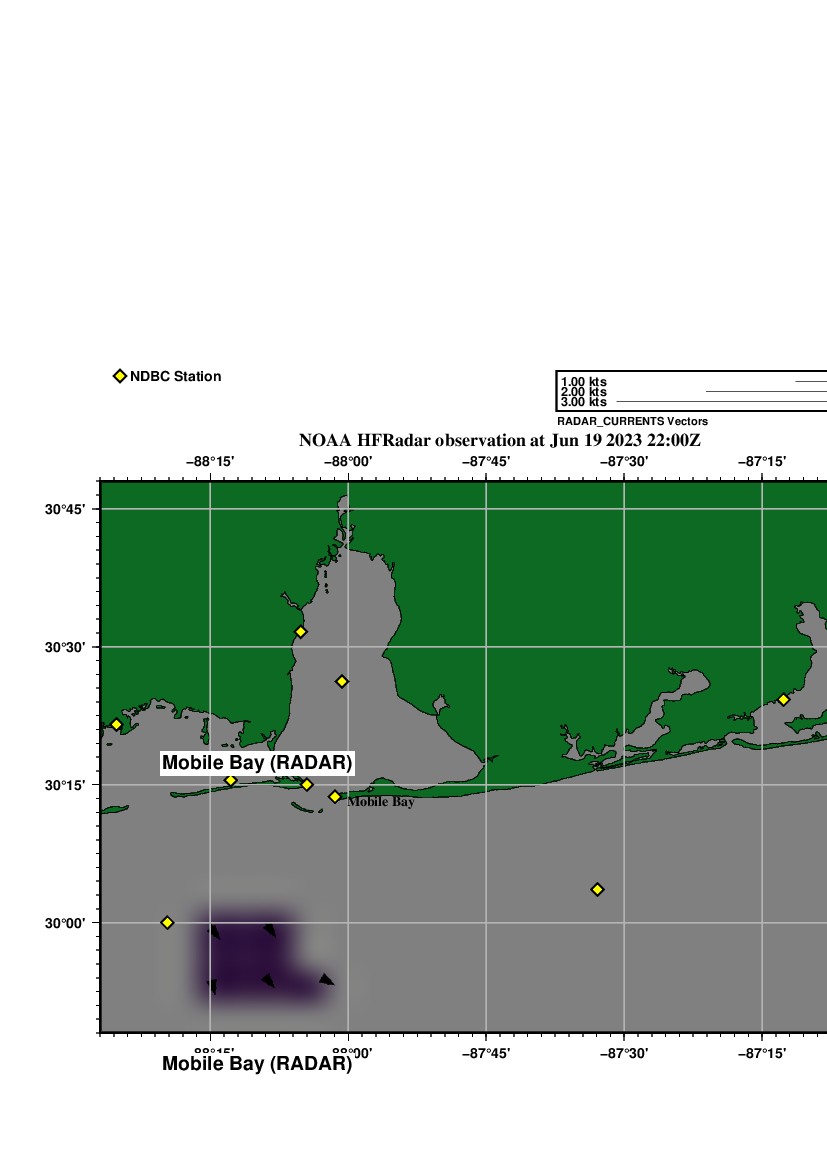Screen dimensions: 827x1170
Task: Select the top-left current arrow in purple patch
Action: (x=213, y=932)
